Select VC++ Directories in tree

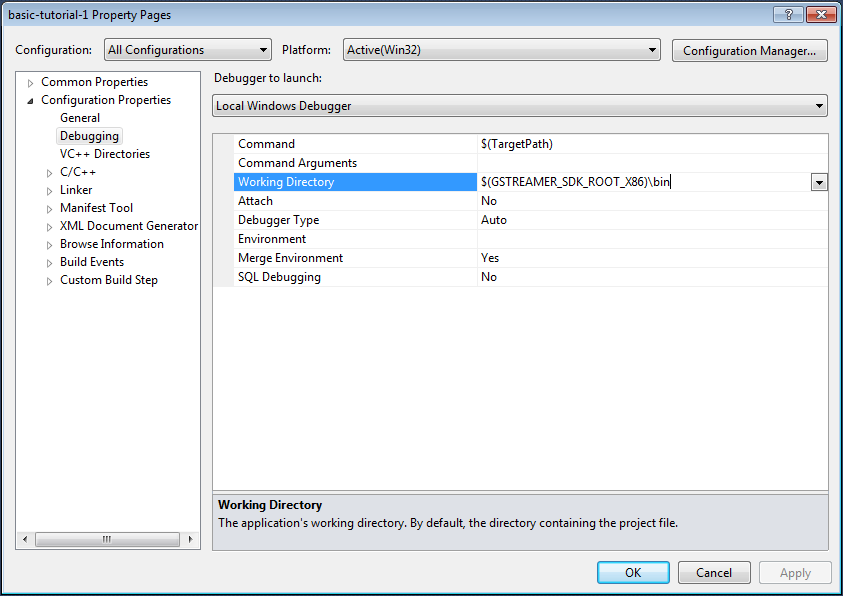pos(104,154)
